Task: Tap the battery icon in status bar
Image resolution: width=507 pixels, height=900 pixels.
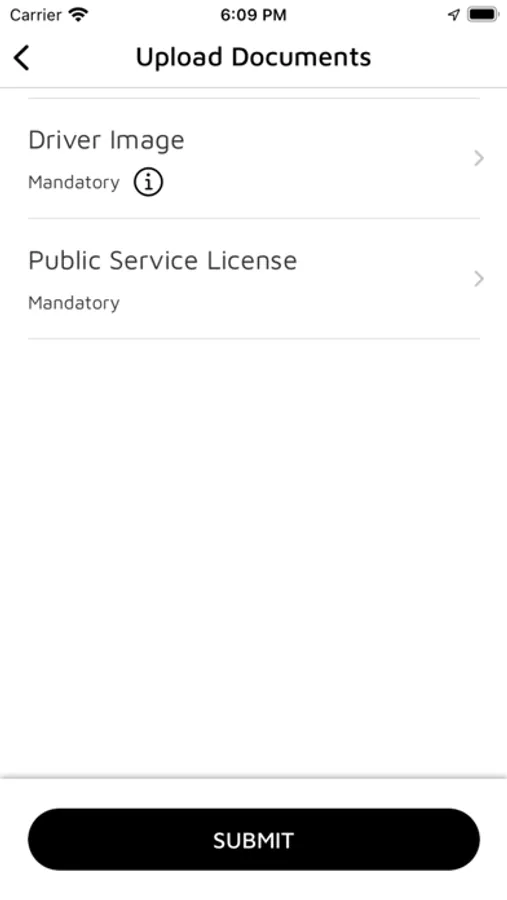Action: tap(482, 15)
